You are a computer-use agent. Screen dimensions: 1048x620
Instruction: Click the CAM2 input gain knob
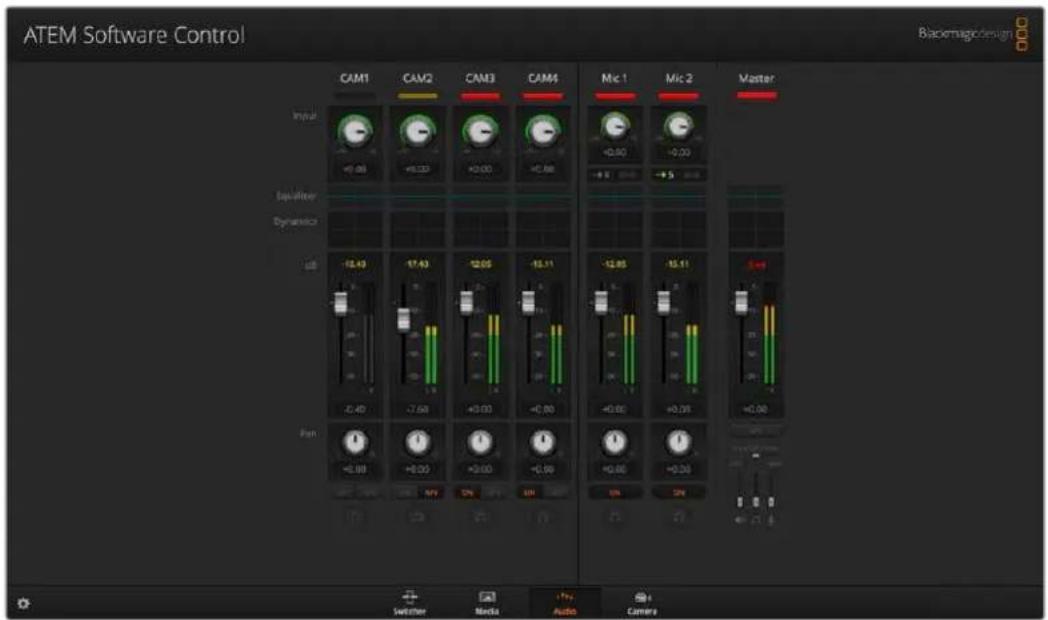pyautogui.click(x=417, y=131)
